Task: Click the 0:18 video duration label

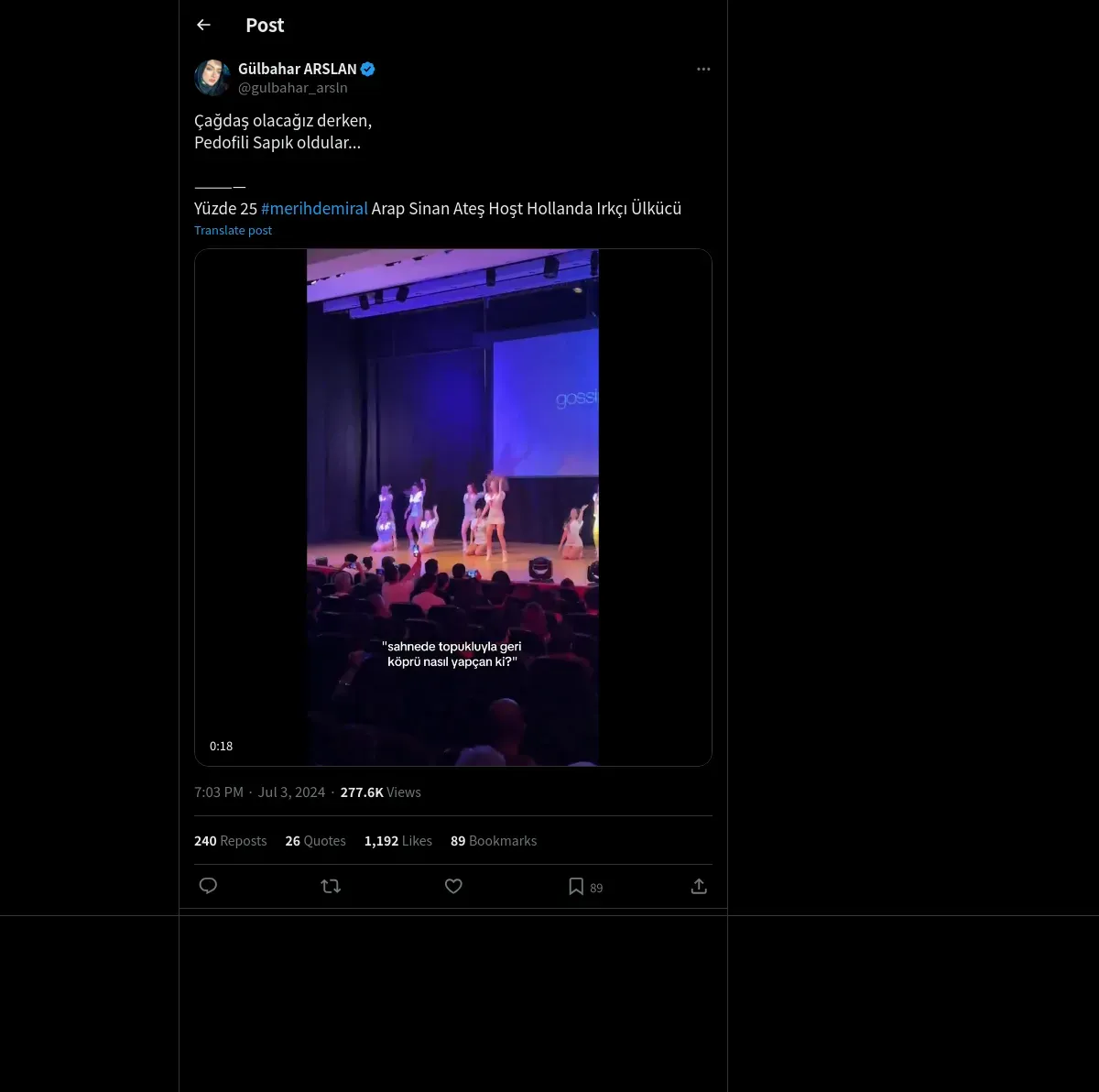Action: pos(221,747)
